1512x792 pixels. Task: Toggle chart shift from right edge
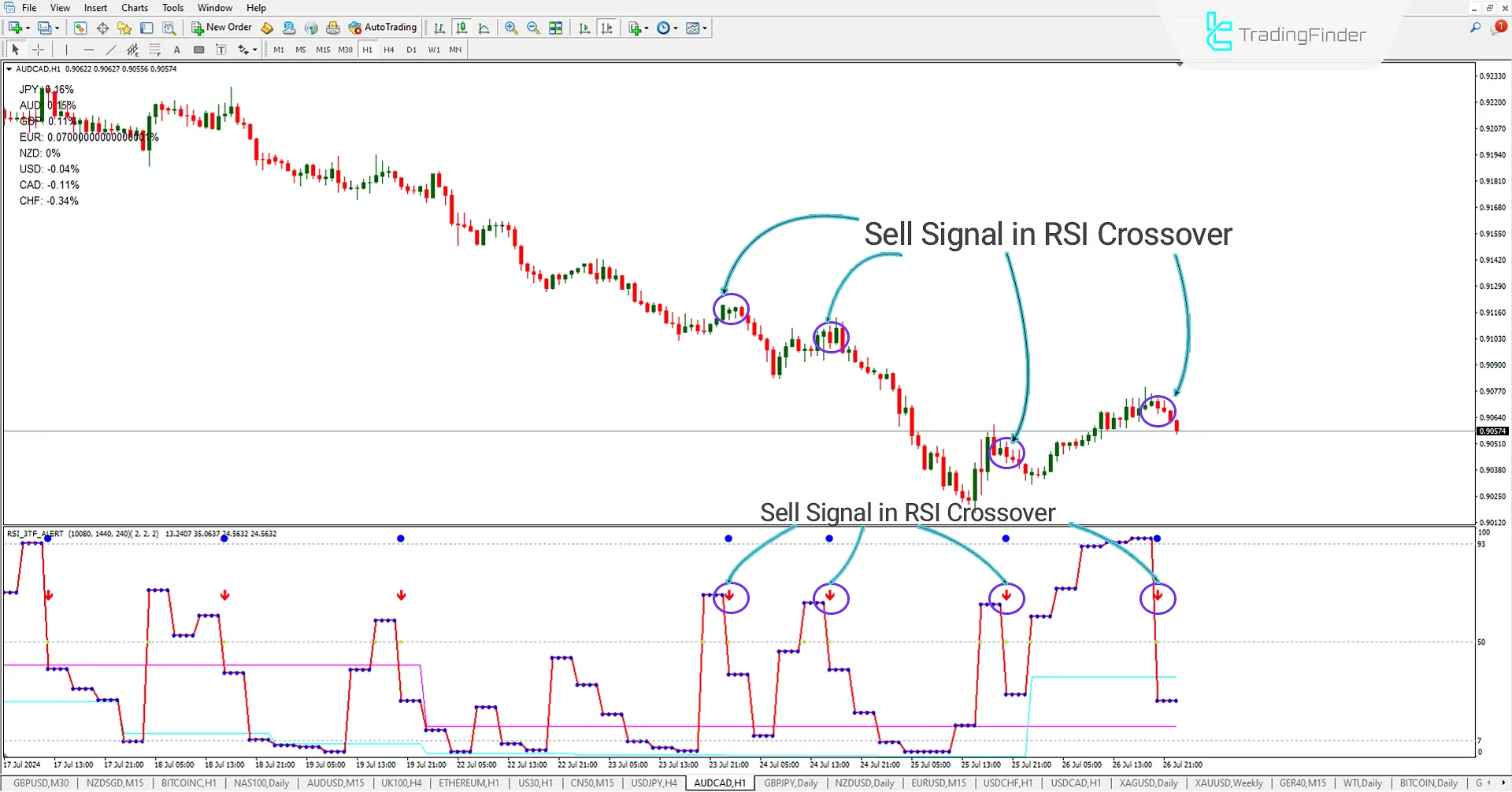[x=607, y=28]
